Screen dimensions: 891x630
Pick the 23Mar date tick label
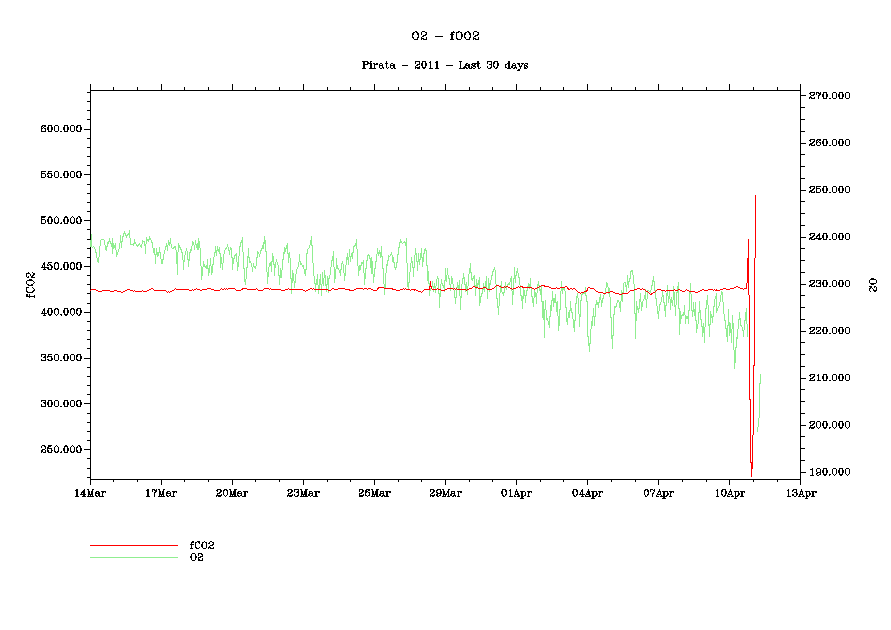pyautogui.click(x=303, y=493)
